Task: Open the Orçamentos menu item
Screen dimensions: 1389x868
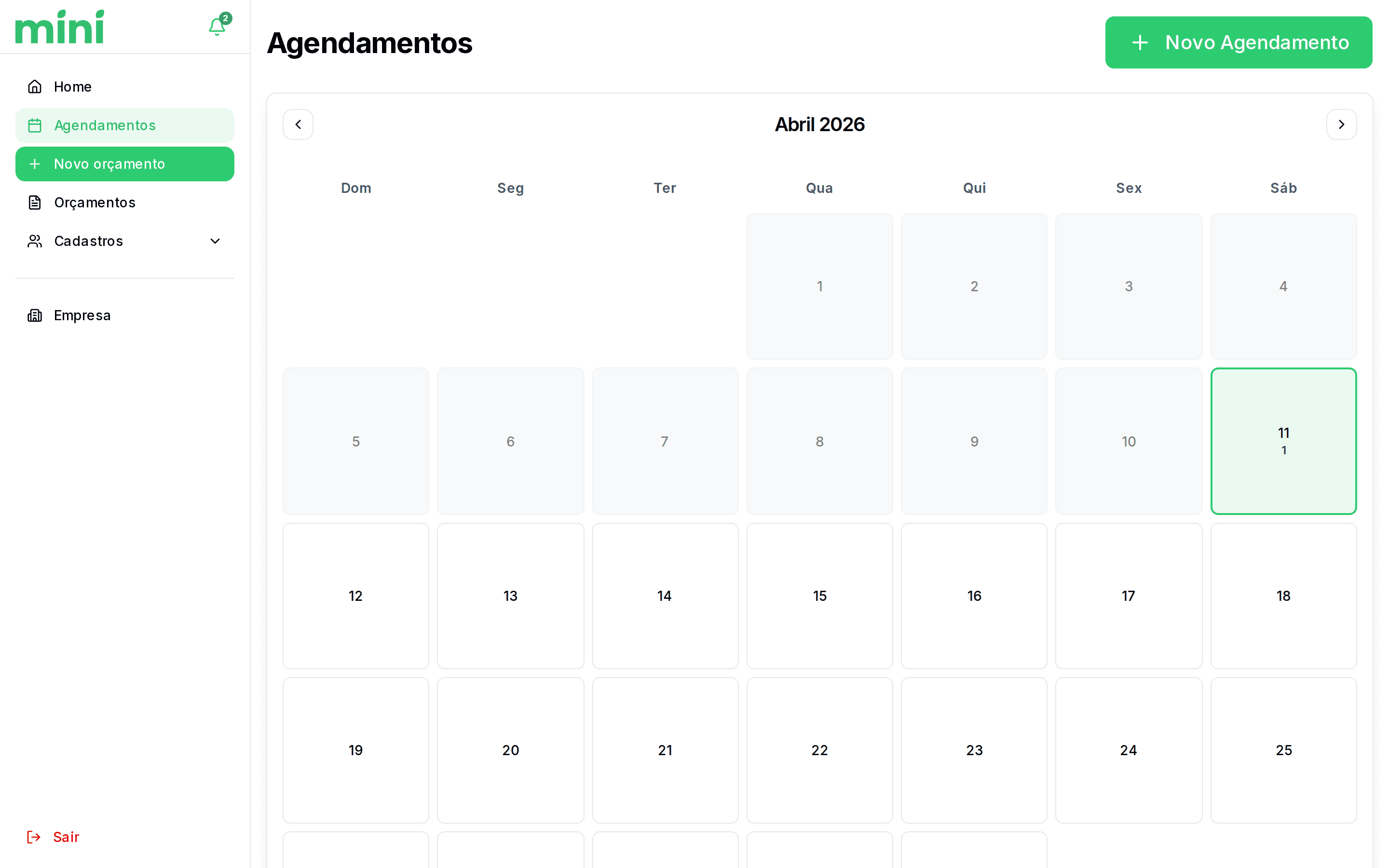Action: [x=95, y=203]
